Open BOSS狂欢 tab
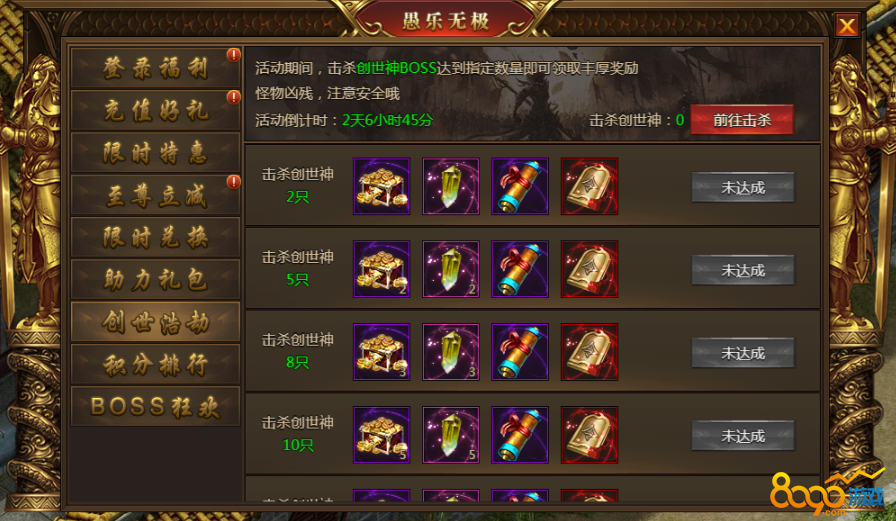This screenshot has width=896, height=521. point(155,406)
